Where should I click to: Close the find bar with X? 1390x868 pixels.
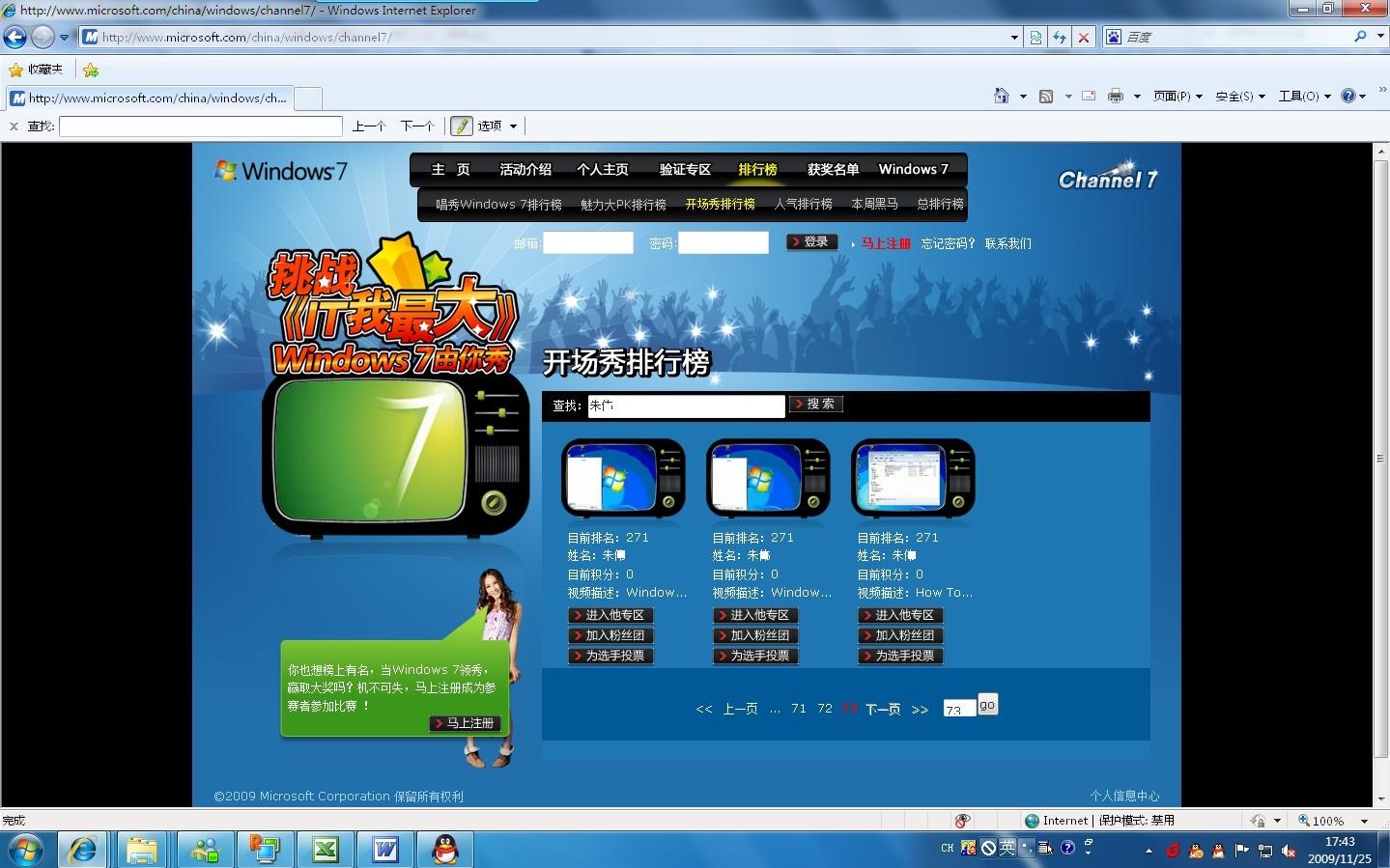(x=14, y=126)
